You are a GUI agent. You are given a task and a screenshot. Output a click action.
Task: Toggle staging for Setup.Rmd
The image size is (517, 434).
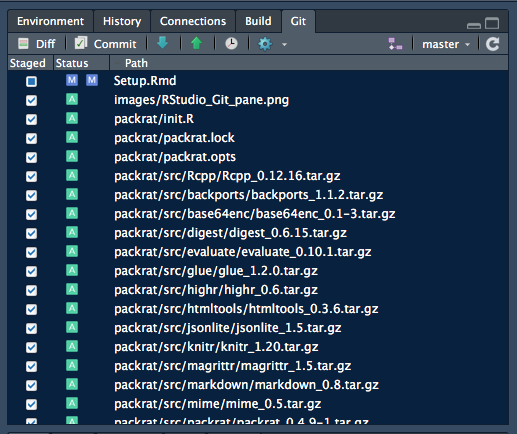click(x=32, y=81)
